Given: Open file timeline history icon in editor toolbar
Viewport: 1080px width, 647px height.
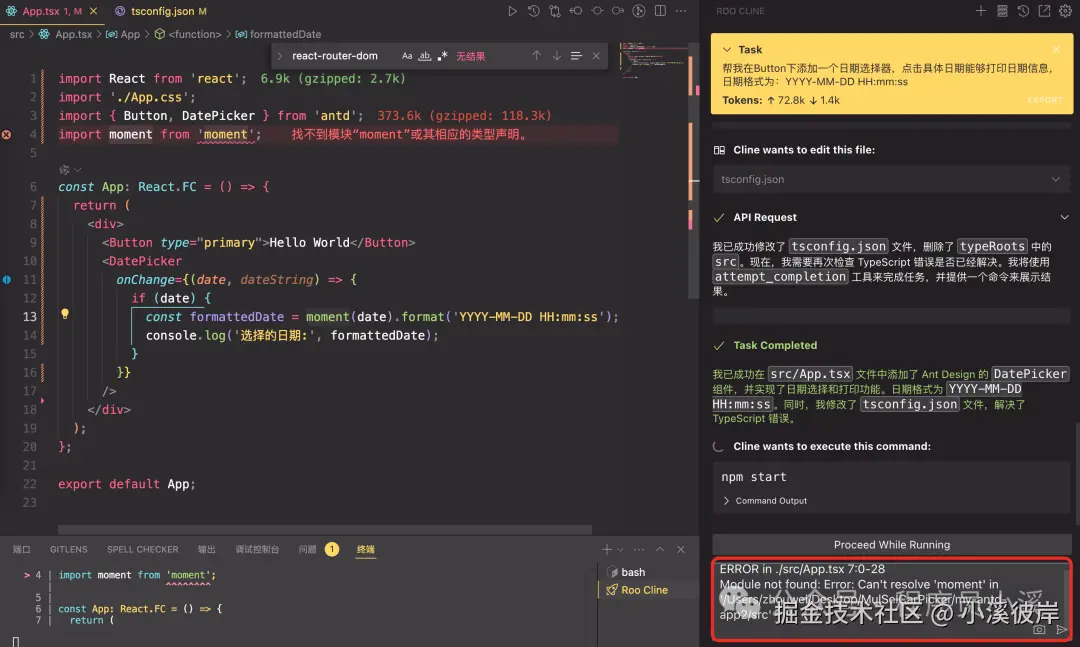Looking at the screenshot, I should [x=533, y=11].
